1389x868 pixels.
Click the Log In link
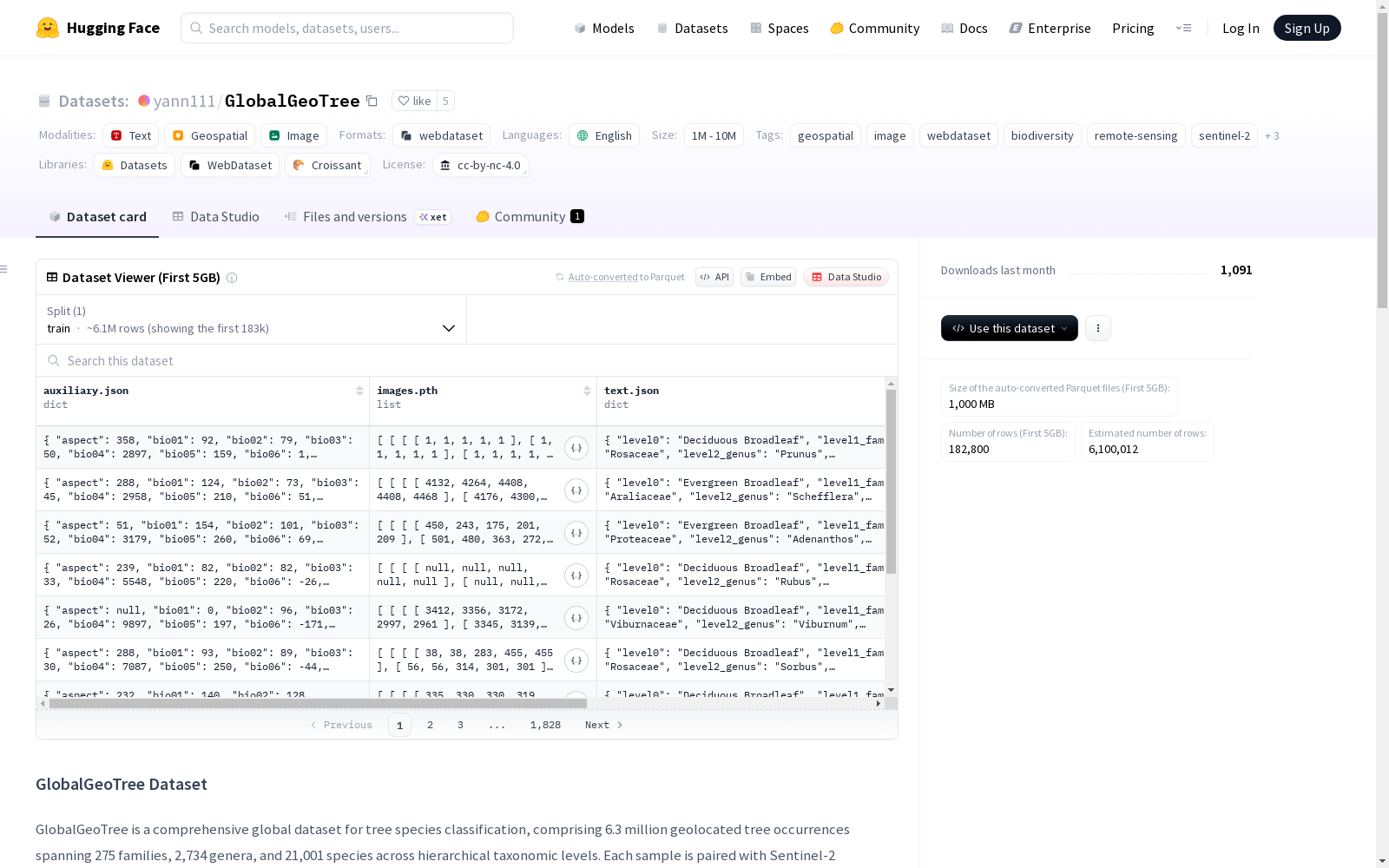coord(1241,28)
